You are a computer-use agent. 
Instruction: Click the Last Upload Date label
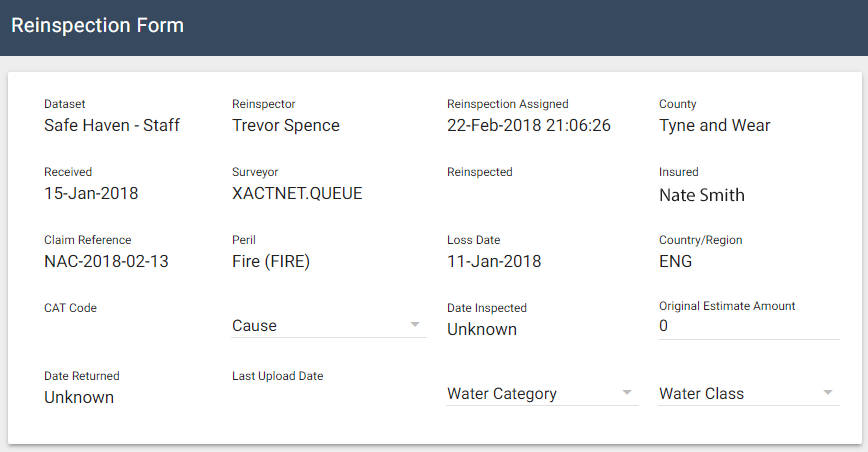[x=277, y=376]
